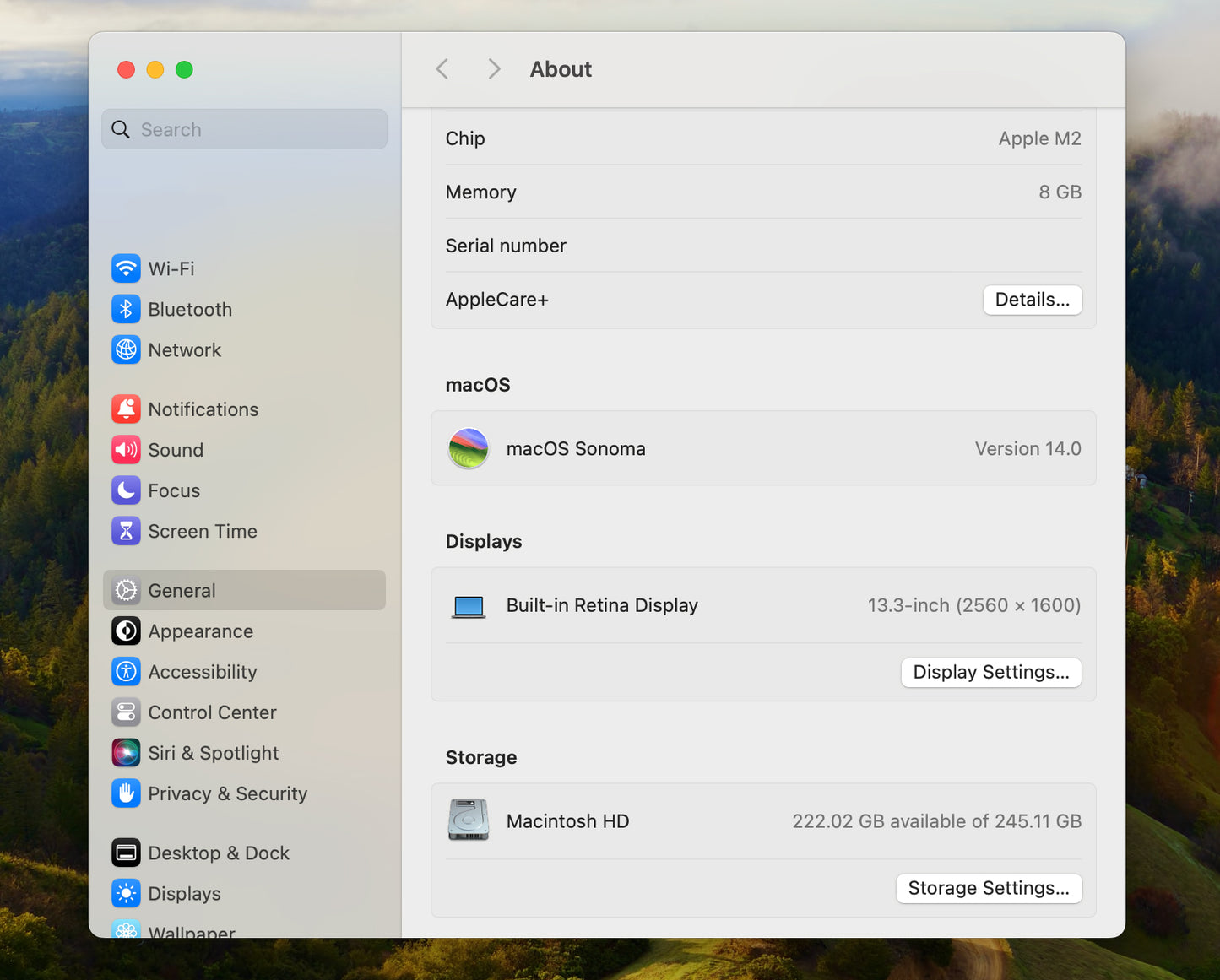Viewport: 1220px width, 980px height.
Task: Open Notifications bell icon
Action: tap(126, 409)
